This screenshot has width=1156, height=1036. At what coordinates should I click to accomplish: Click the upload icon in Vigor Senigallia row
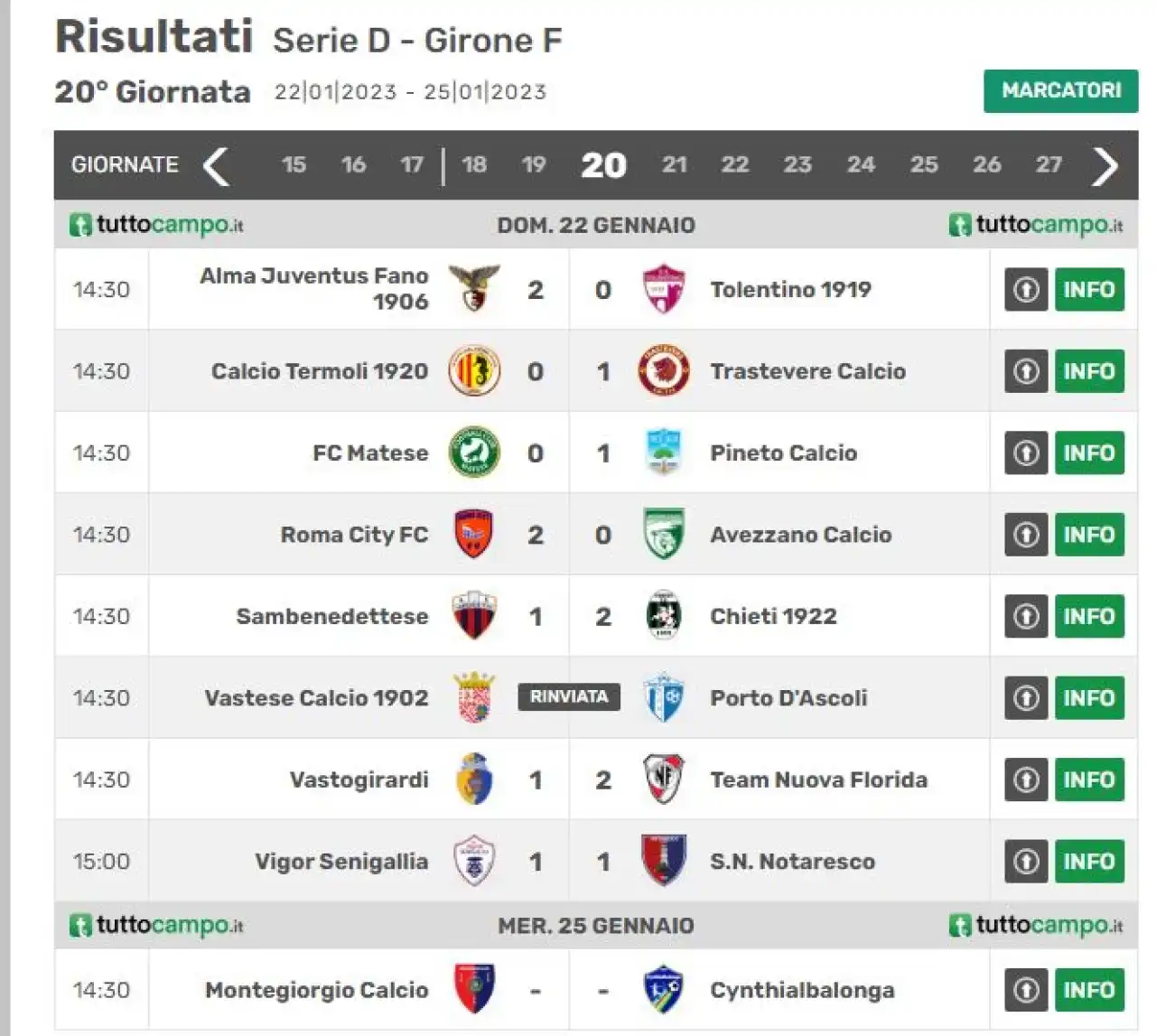tap(1026, 862)
